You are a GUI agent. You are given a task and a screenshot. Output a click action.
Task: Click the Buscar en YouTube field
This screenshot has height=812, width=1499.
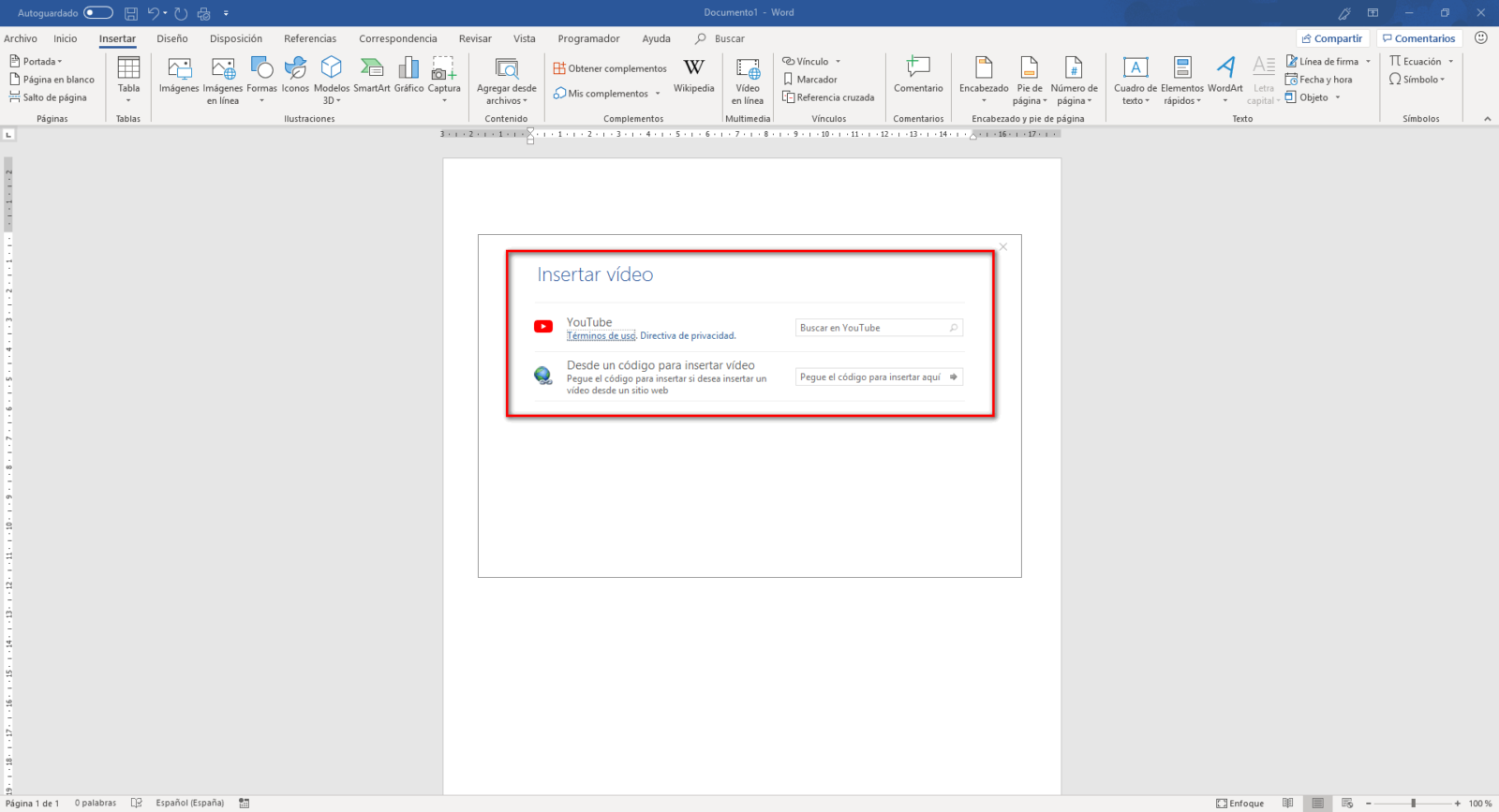[871, 328]
